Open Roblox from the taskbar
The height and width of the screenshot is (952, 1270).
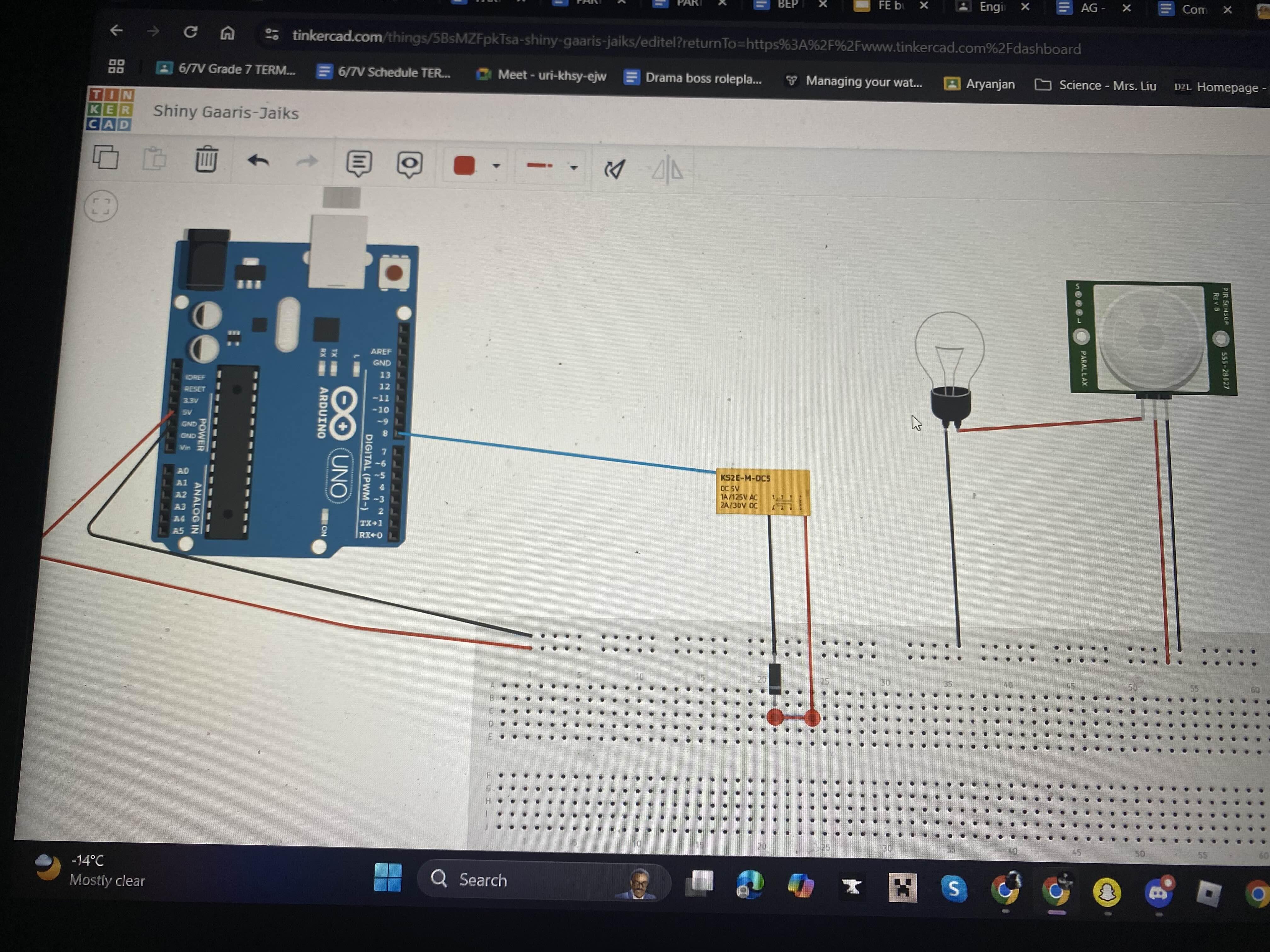[1209, 893]
